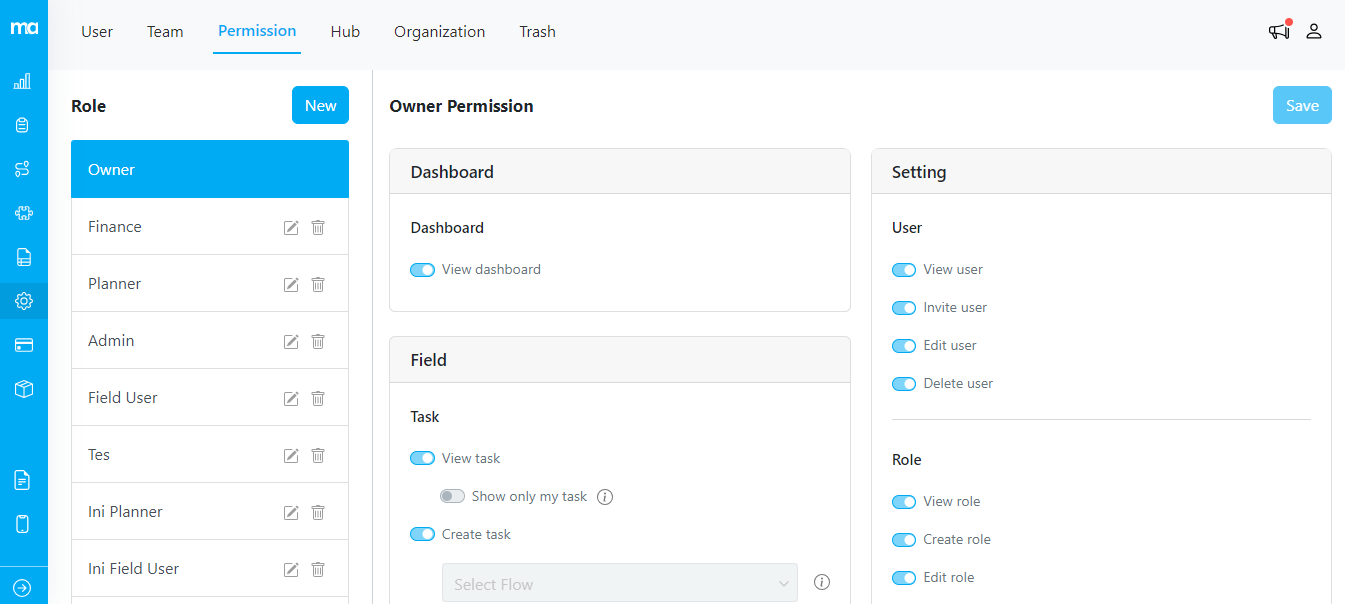Turn off the Create role toggle

[904, 540]
